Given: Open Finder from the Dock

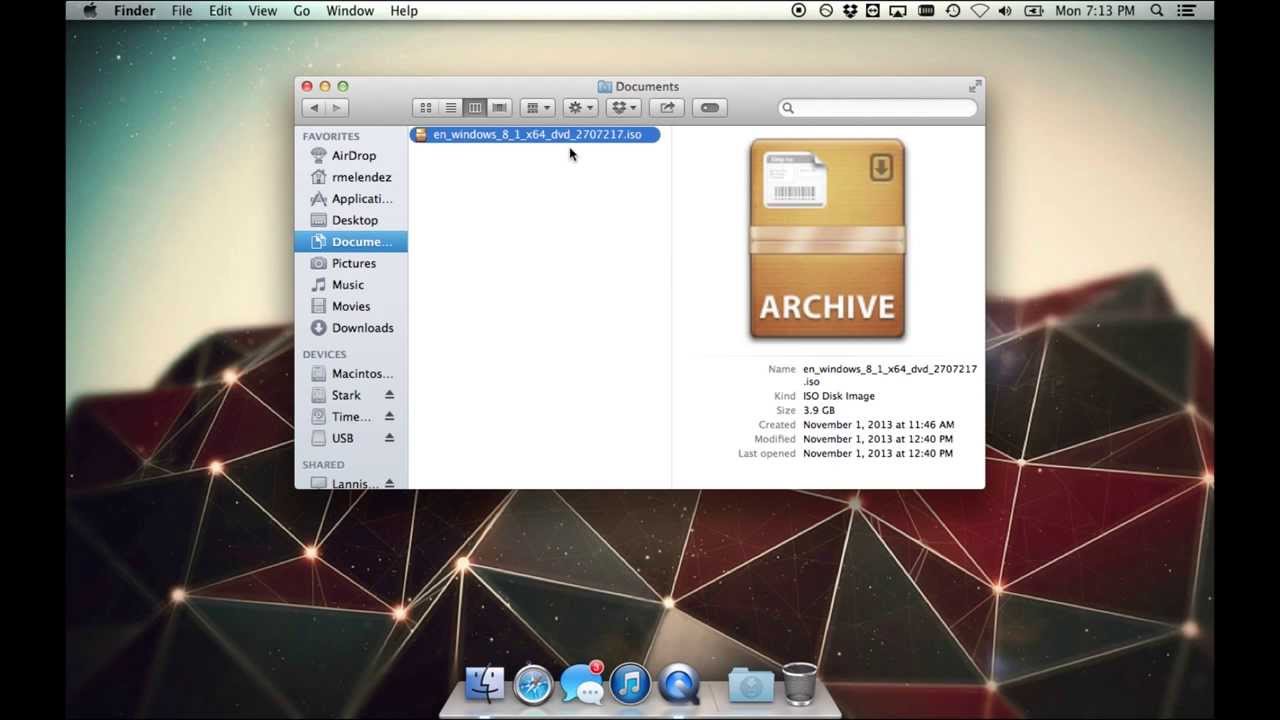Looking at the screenshot, I should click(x=484, y=685).
